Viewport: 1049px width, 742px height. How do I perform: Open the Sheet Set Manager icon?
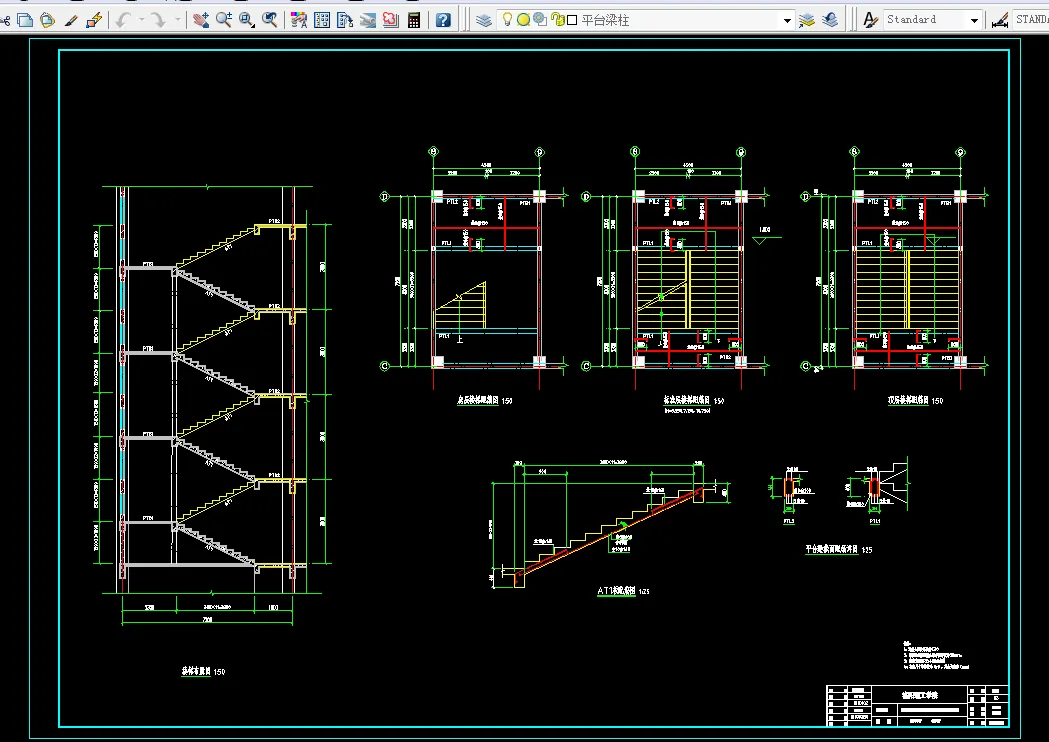click(x=368, y=20)
